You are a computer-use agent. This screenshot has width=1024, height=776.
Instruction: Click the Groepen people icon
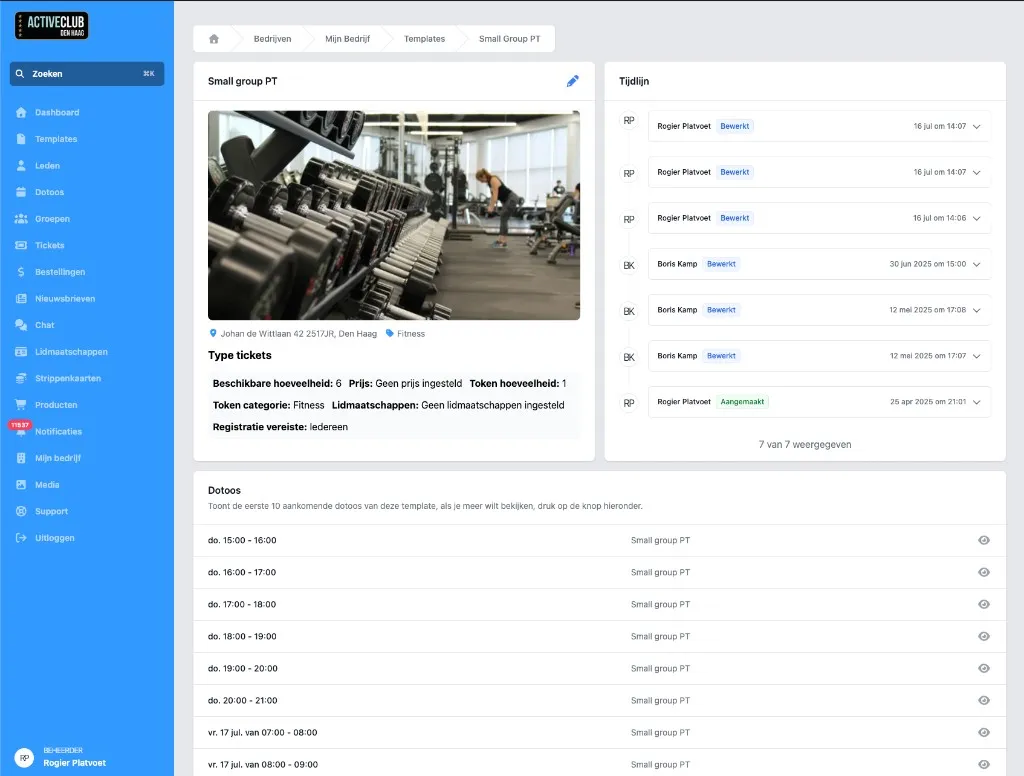click(21, 219)
